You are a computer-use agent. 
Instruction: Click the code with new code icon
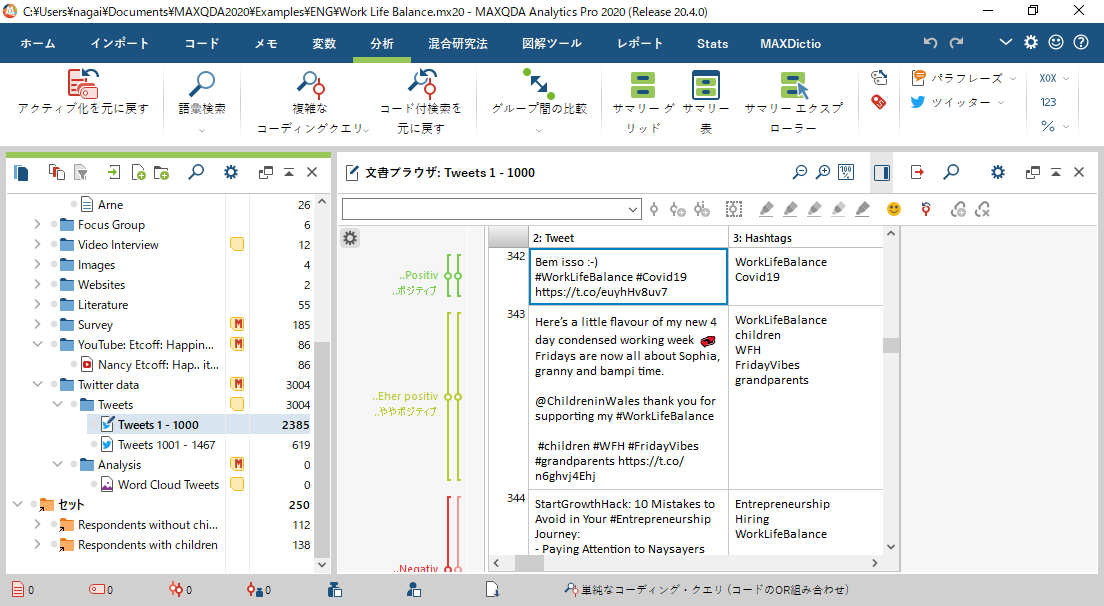point(677,209)
